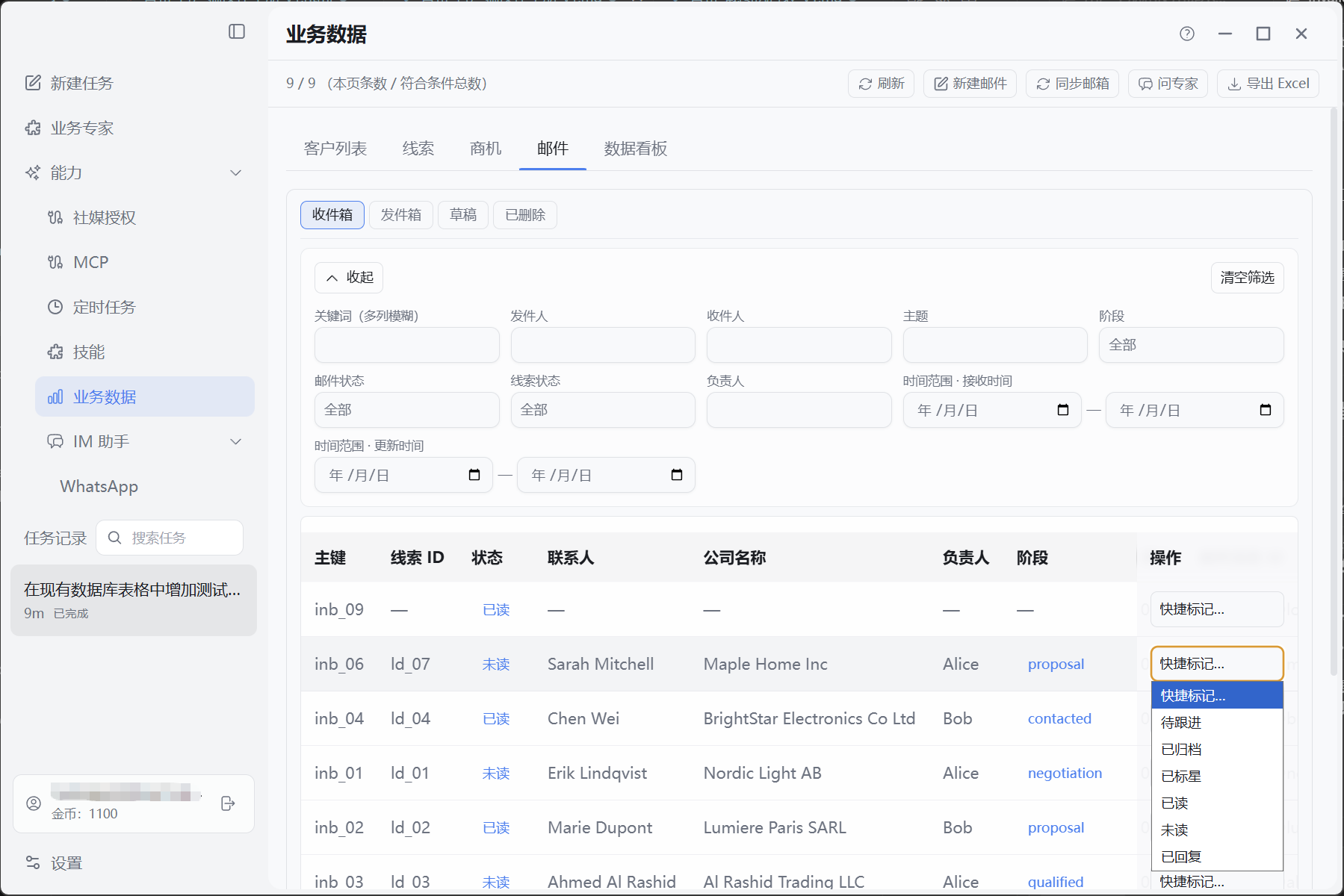This screenshot has width=1344, height=896.
Task: Open help via the question mark icon
Action: [x=1187, y=34]
